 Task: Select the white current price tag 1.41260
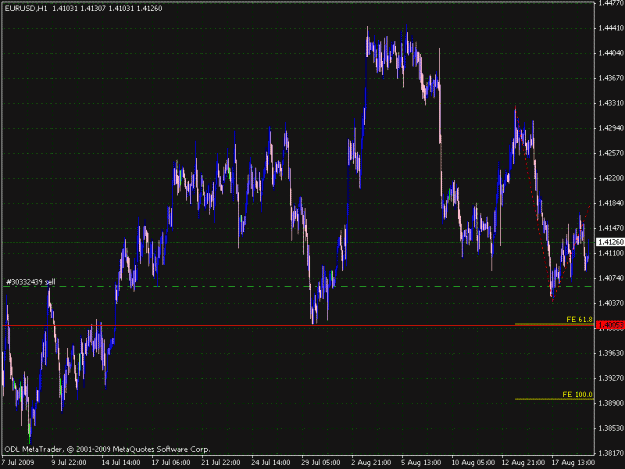click(x=610, y=242)
